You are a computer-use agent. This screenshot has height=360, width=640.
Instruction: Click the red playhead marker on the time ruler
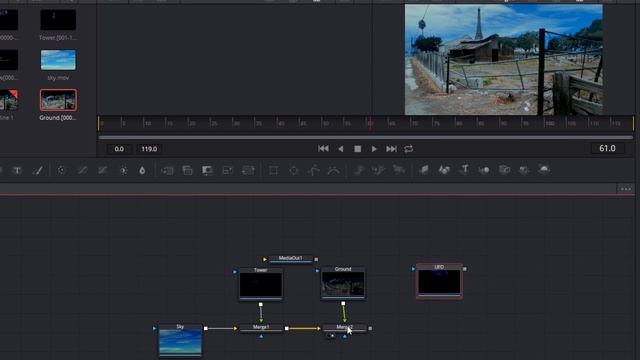point(370,123)
